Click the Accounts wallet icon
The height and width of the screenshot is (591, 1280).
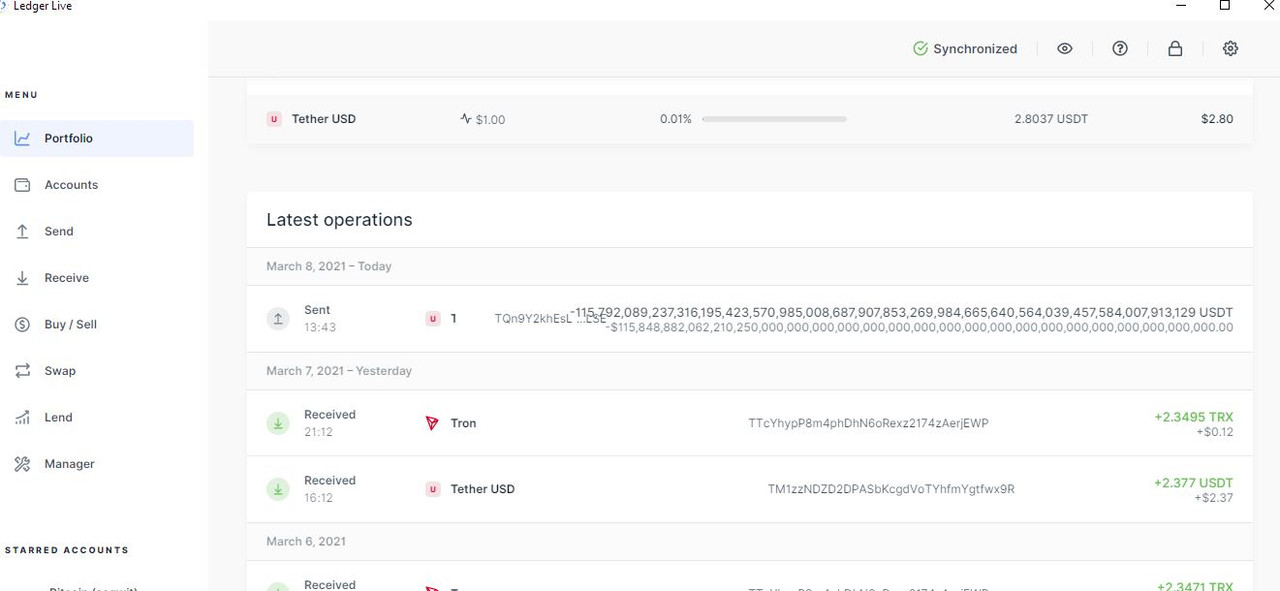point(22,185)
